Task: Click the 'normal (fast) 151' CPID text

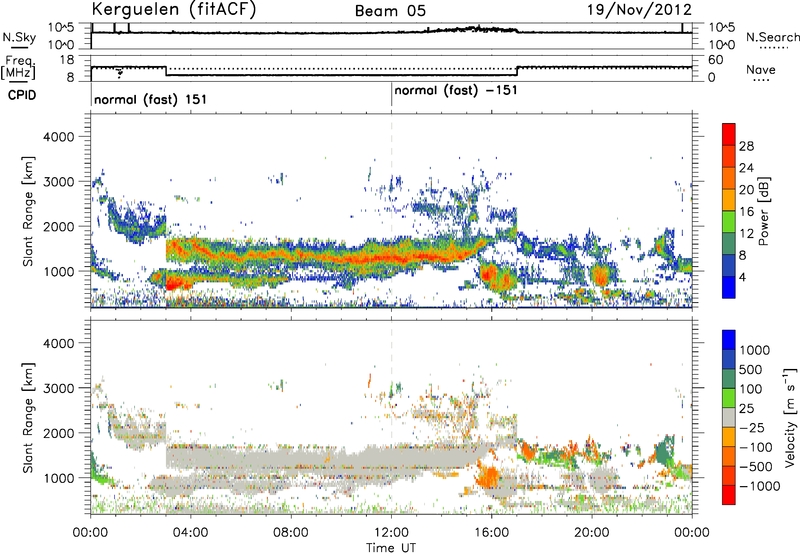Action: 151,99
